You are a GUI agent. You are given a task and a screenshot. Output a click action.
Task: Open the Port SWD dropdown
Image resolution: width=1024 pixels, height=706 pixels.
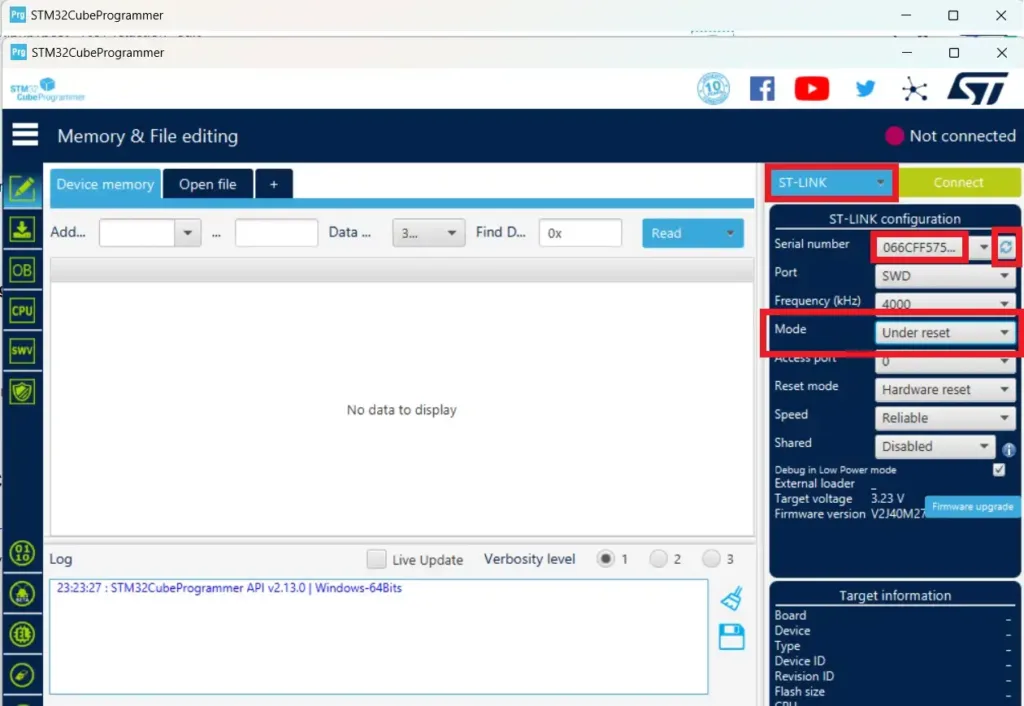click(945, 276)
